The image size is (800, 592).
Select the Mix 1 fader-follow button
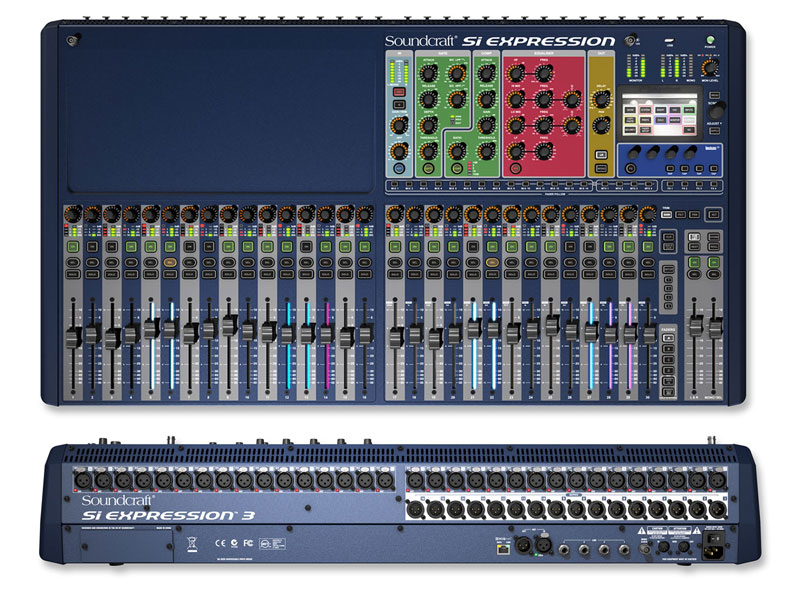pyautogui.click(x=394, y=184)
